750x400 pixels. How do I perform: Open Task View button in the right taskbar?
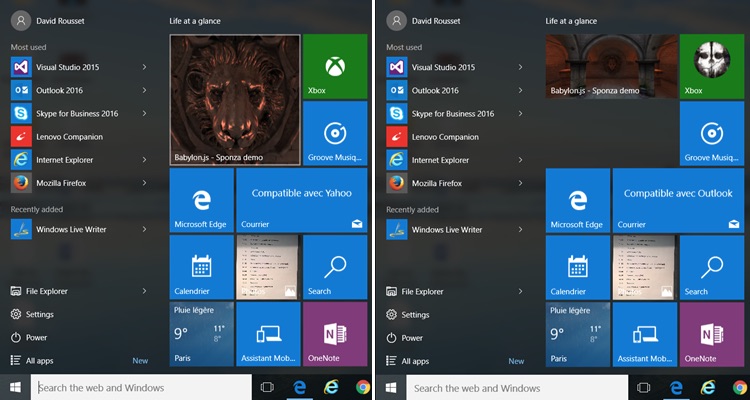643,388
